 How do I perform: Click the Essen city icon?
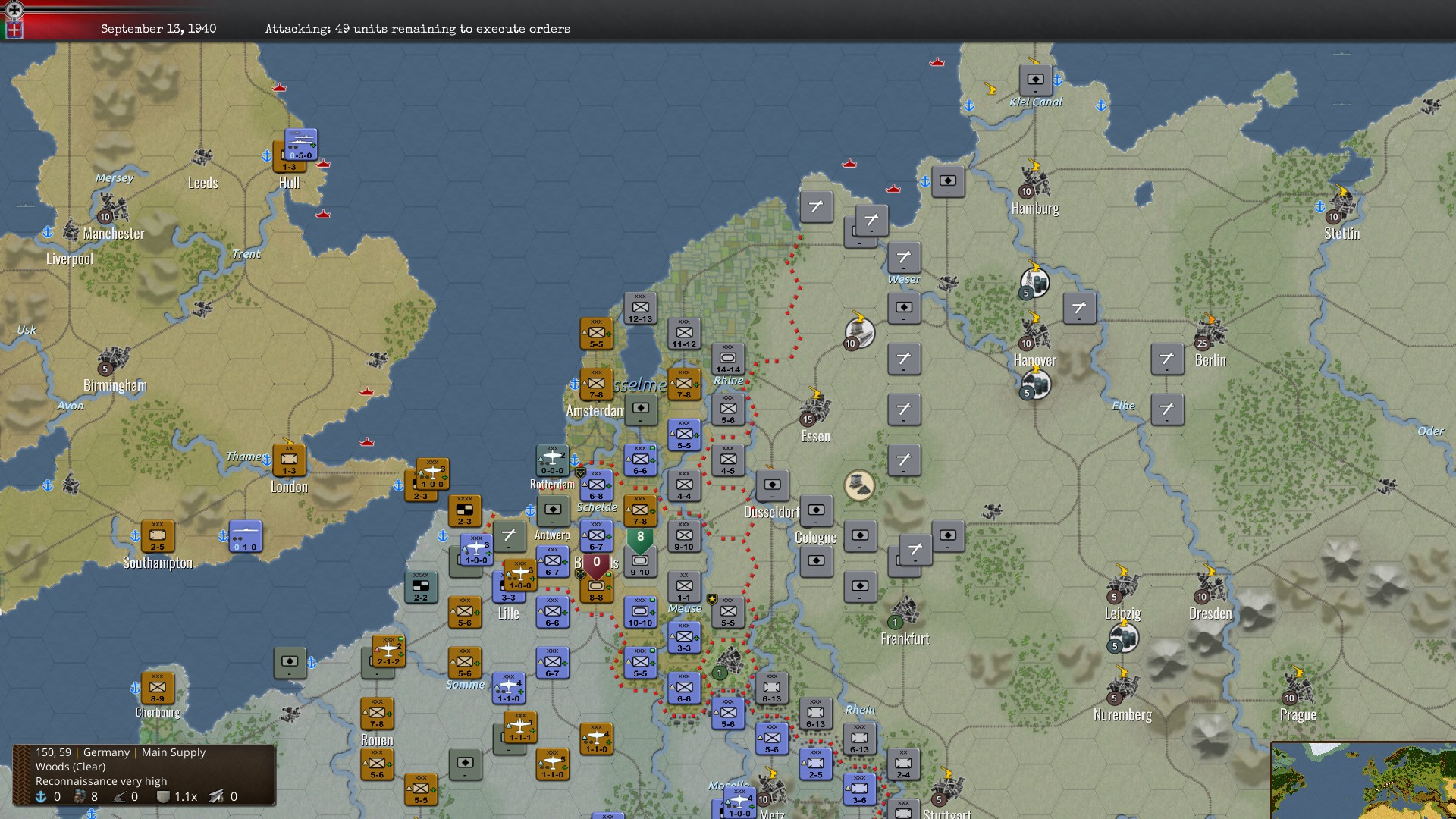click(x=815, y=409)
